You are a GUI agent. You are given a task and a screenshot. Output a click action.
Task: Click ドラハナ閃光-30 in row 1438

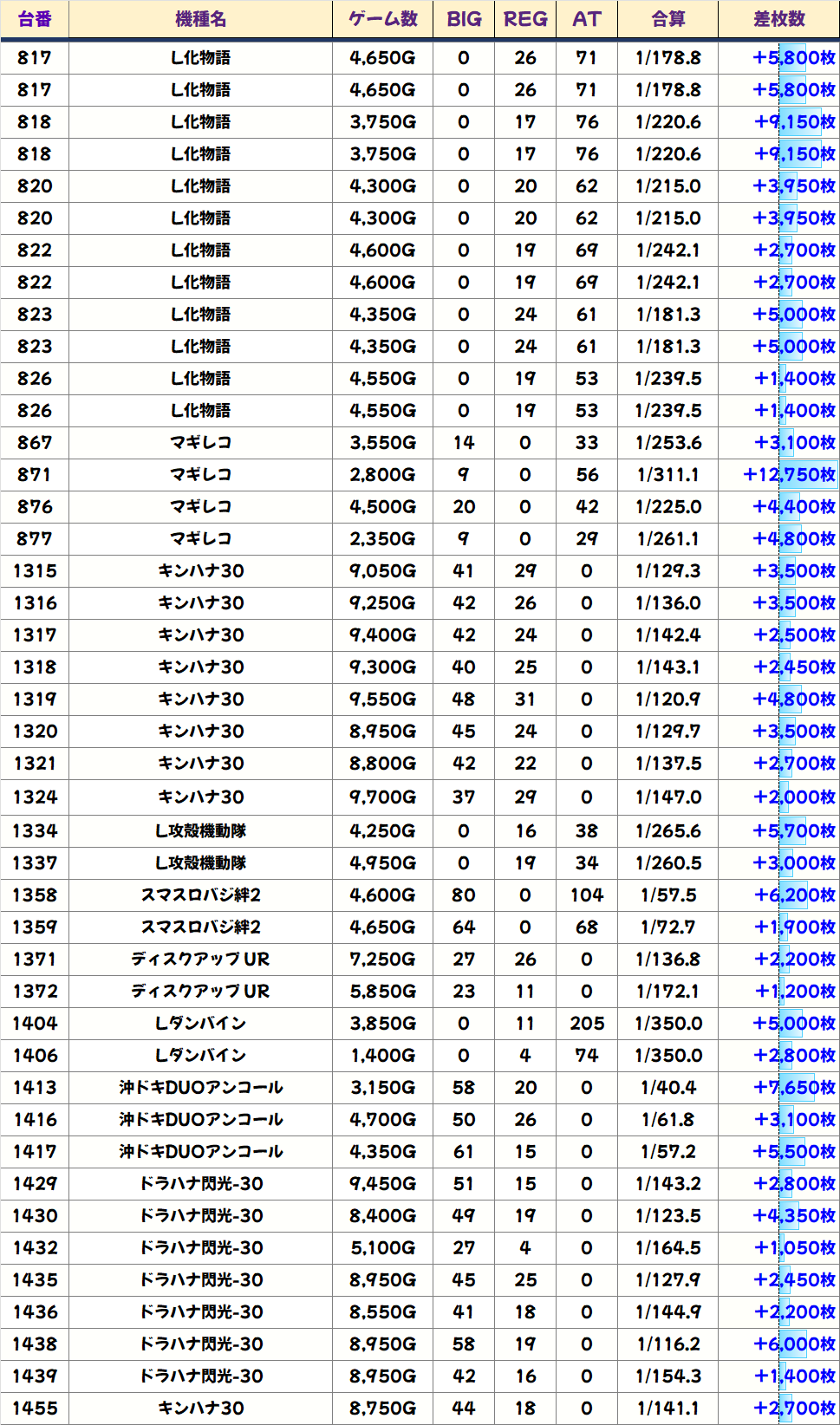[200, 1344]
